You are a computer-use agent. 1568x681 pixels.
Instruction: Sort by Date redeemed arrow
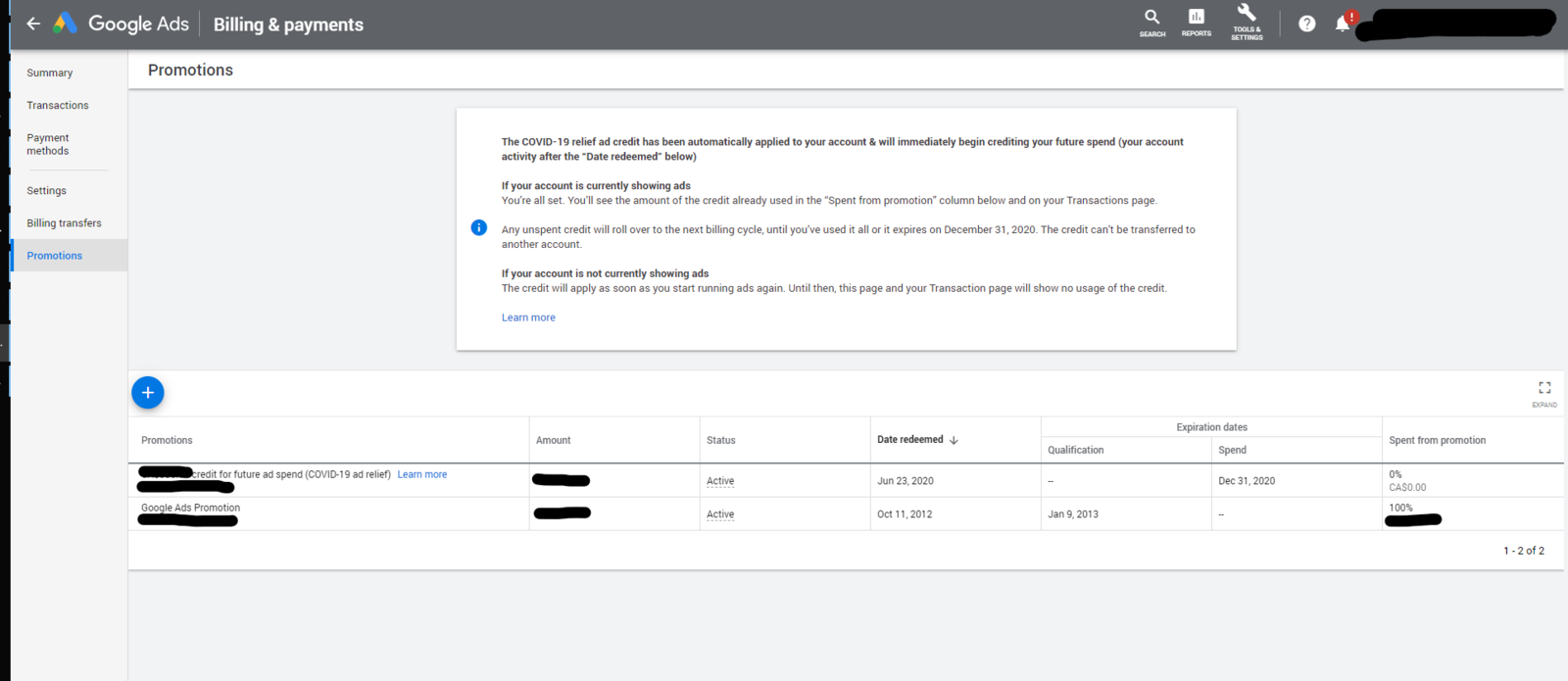[x=954, y=440]
